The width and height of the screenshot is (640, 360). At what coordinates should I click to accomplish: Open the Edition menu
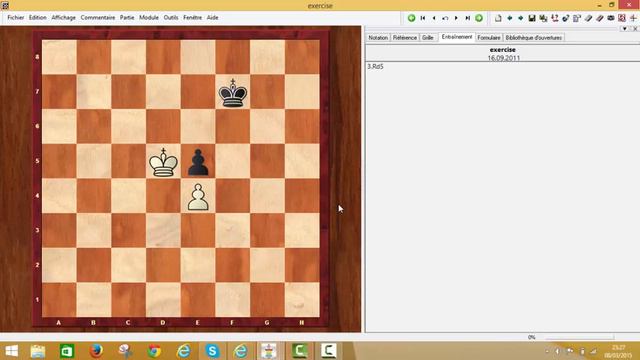click(x=38, y=18)
